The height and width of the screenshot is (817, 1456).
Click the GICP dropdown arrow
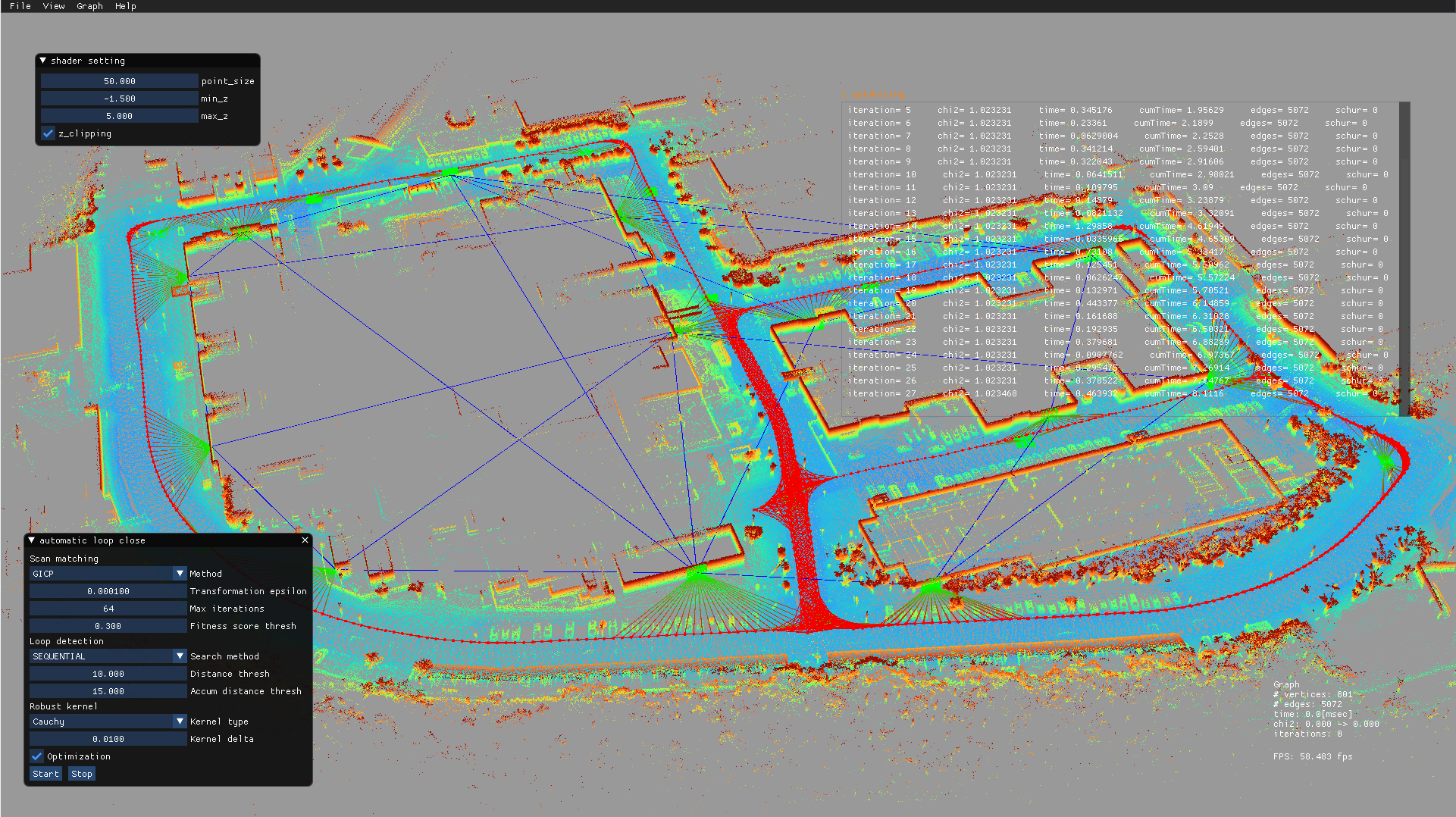180,574
